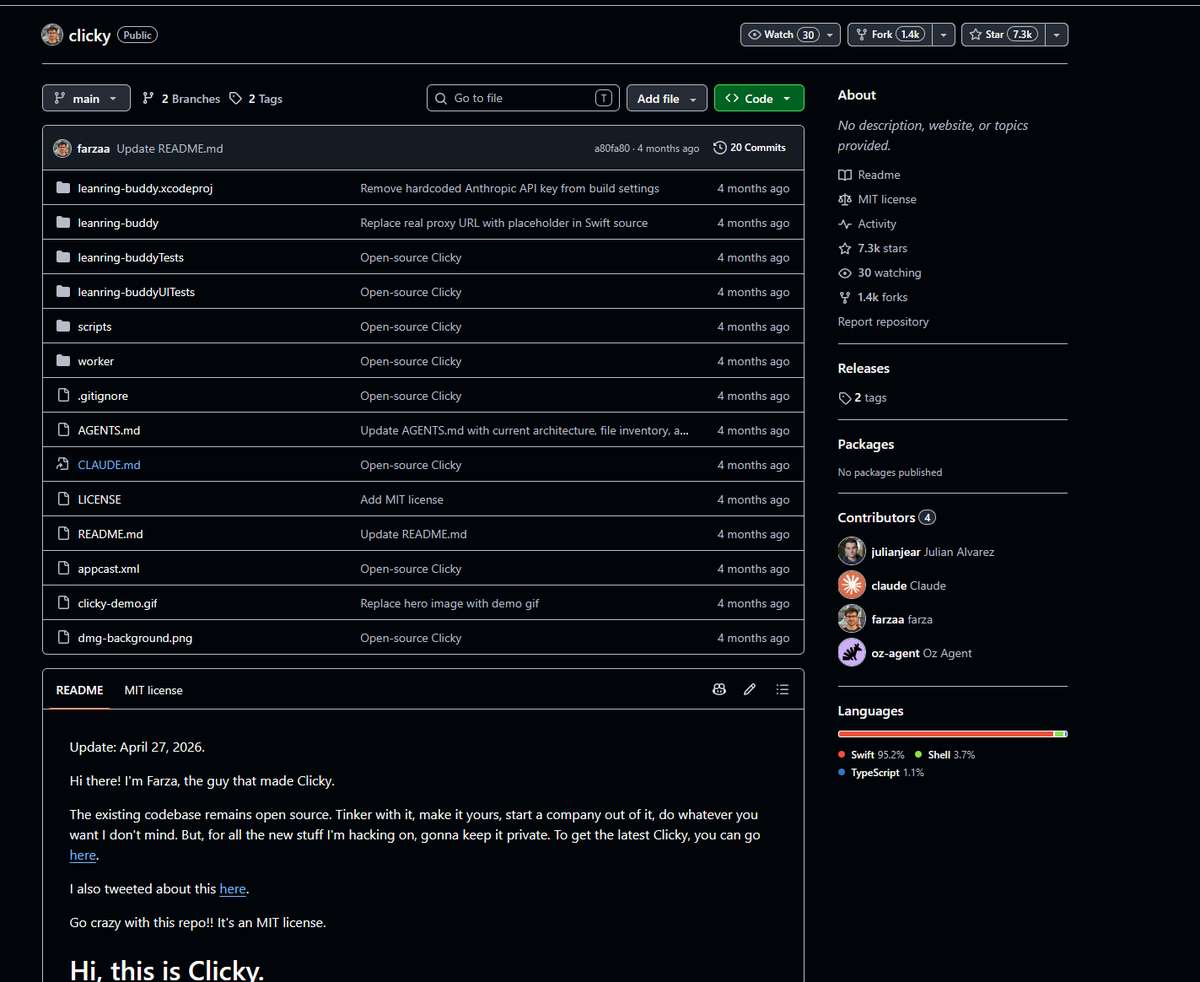Switch to the MIT license tab
Screen dimensions: 1200x982
(x=153, y=690)
